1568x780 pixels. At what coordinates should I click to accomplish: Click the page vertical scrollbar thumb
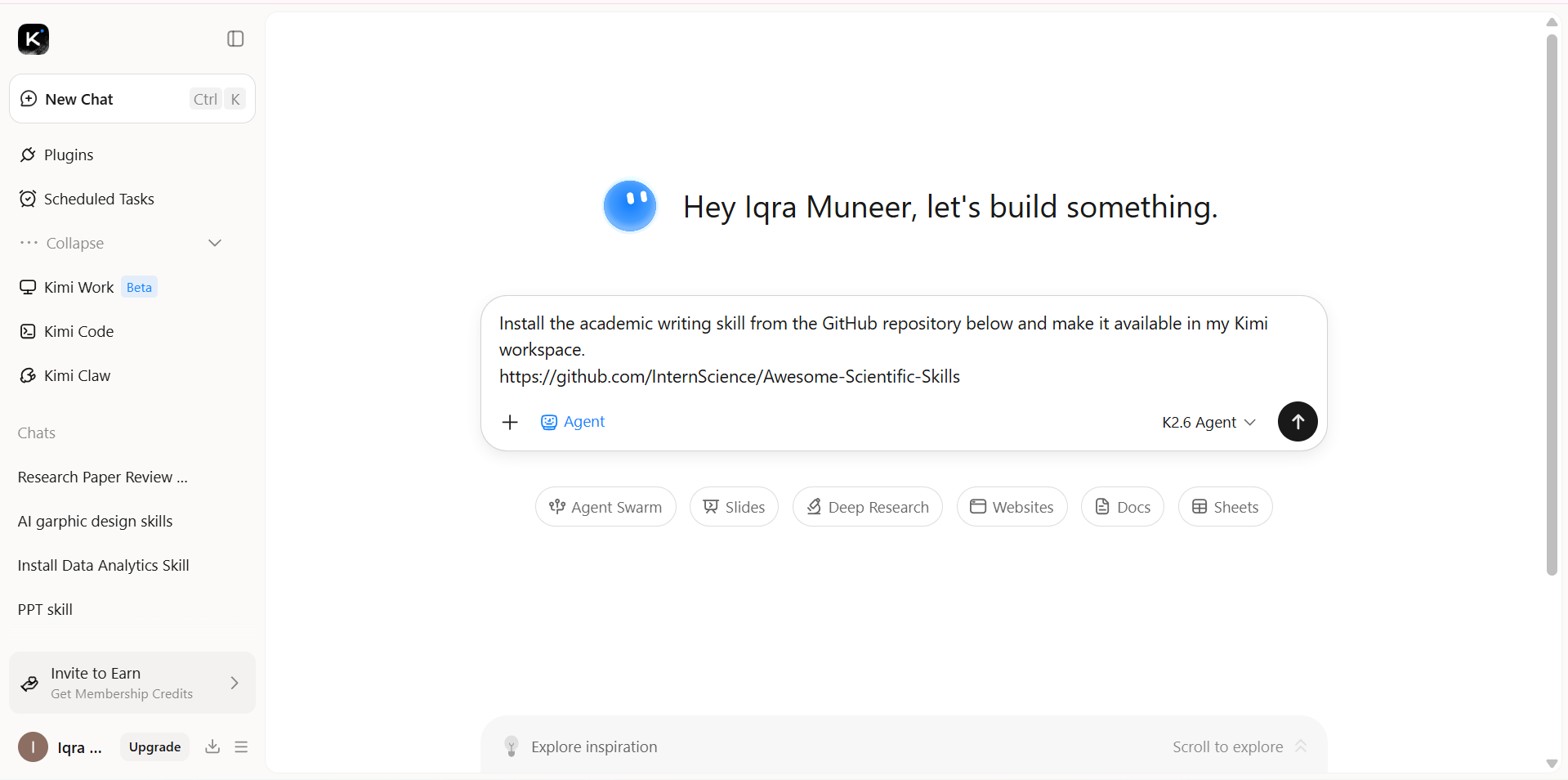click(1552, 304)
